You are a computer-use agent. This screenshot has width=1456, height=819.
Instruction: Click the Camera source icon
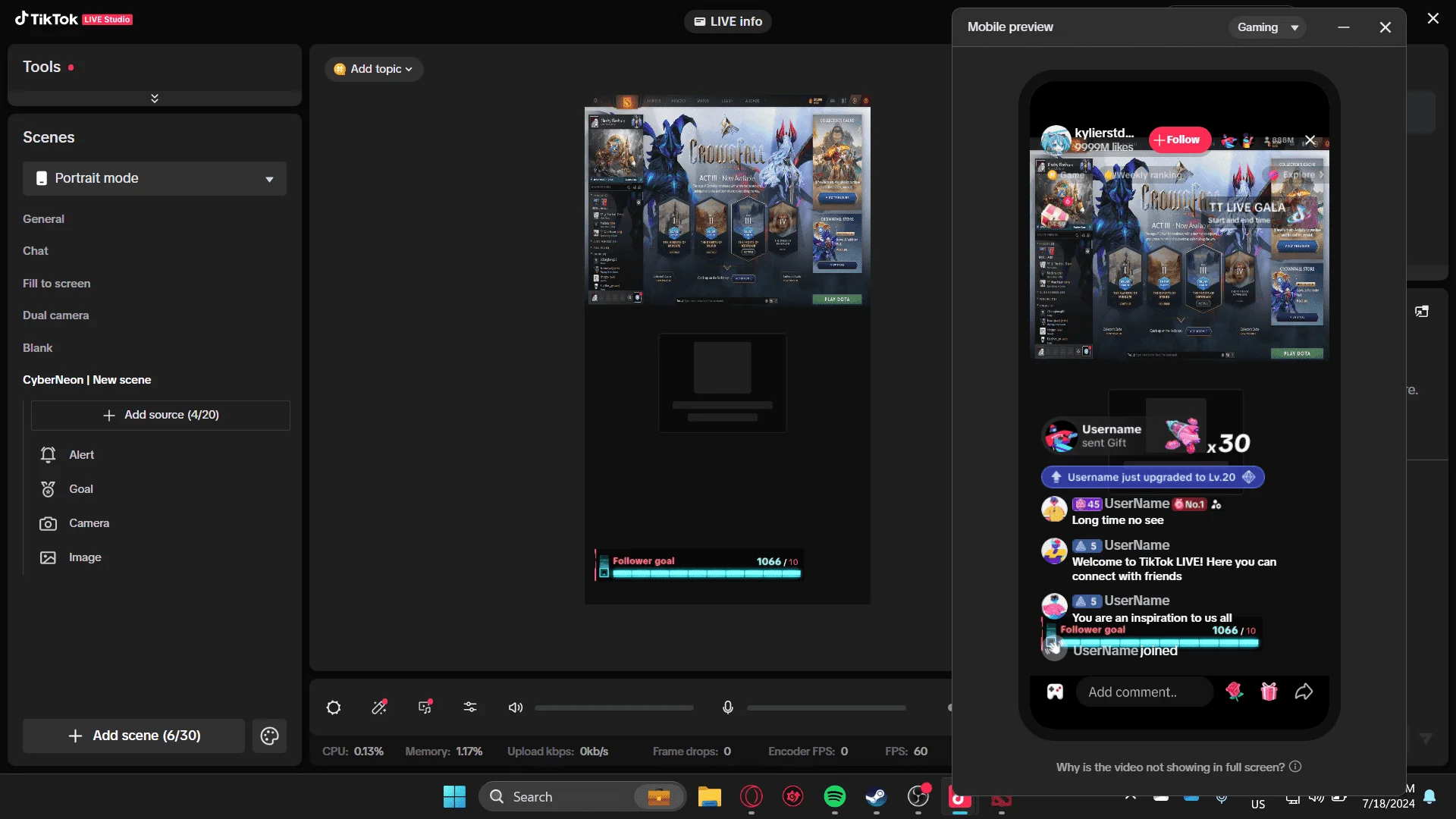click(48, 523)
